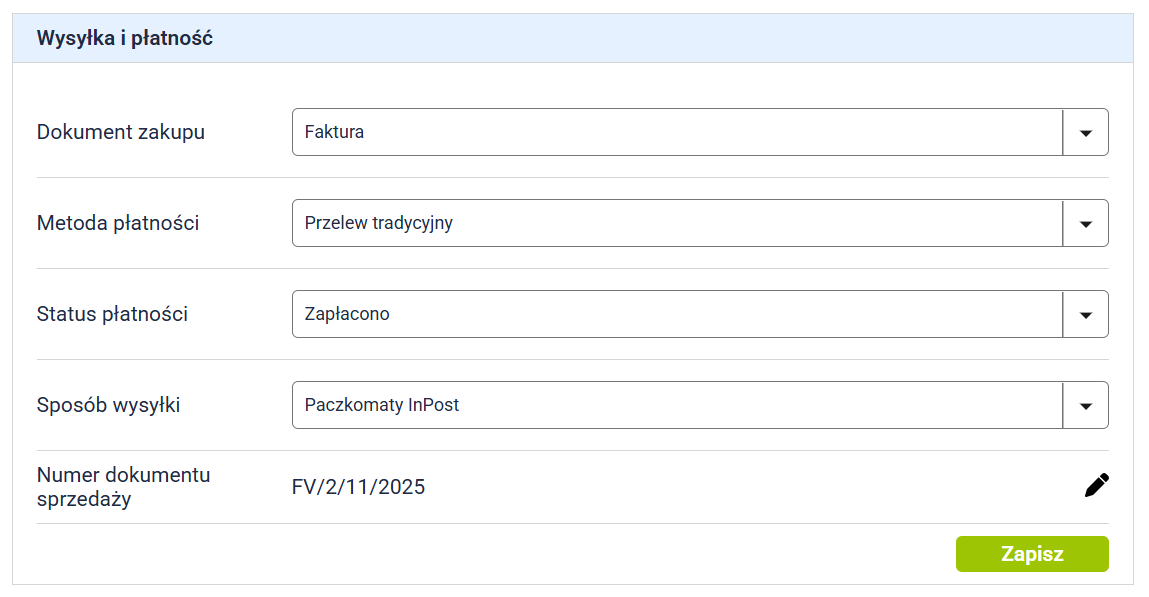Click the Metoda płatności label

point(118,223)
